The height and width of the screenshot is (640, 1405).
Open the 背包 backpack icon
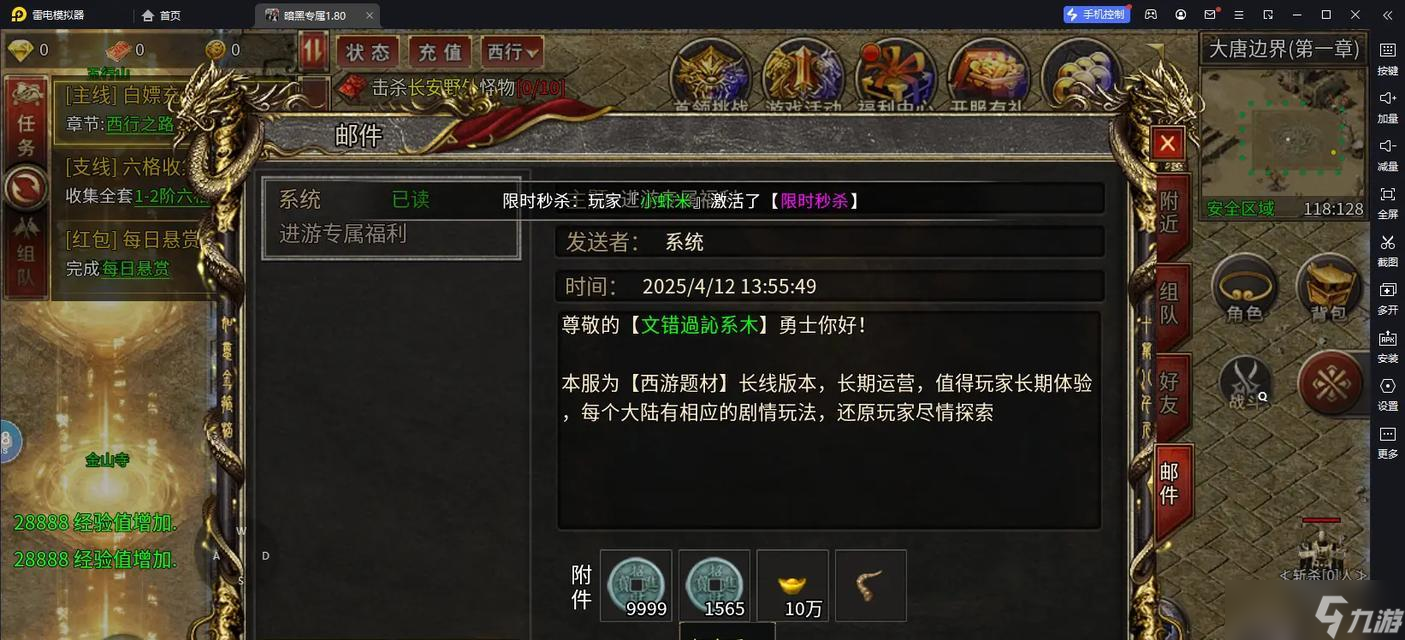[x=1330, y=289]
